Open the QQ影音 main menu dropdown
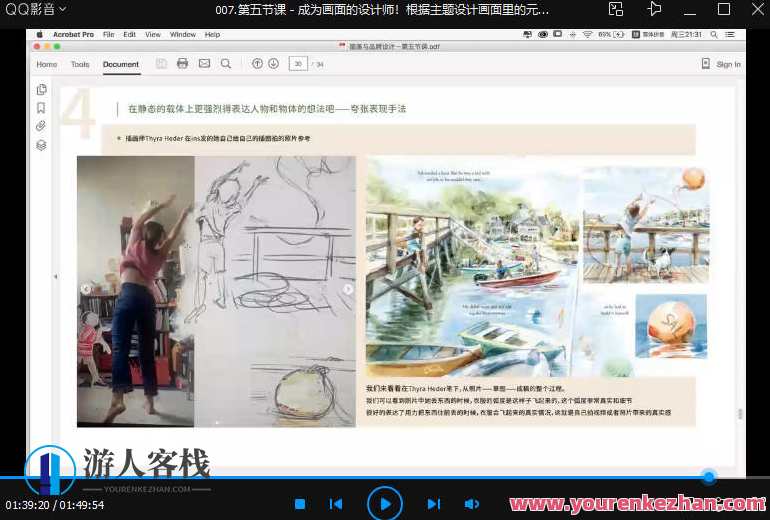This screenshot has width=770, height=520. 35,9
